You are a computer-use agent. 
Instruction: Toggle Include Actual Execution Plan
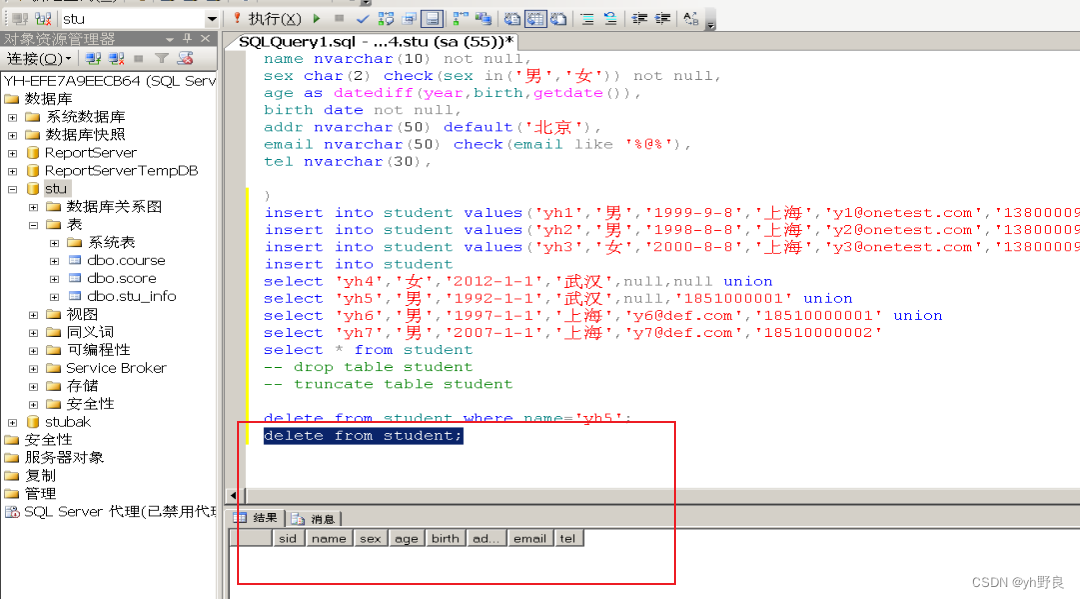click(460, 19)
